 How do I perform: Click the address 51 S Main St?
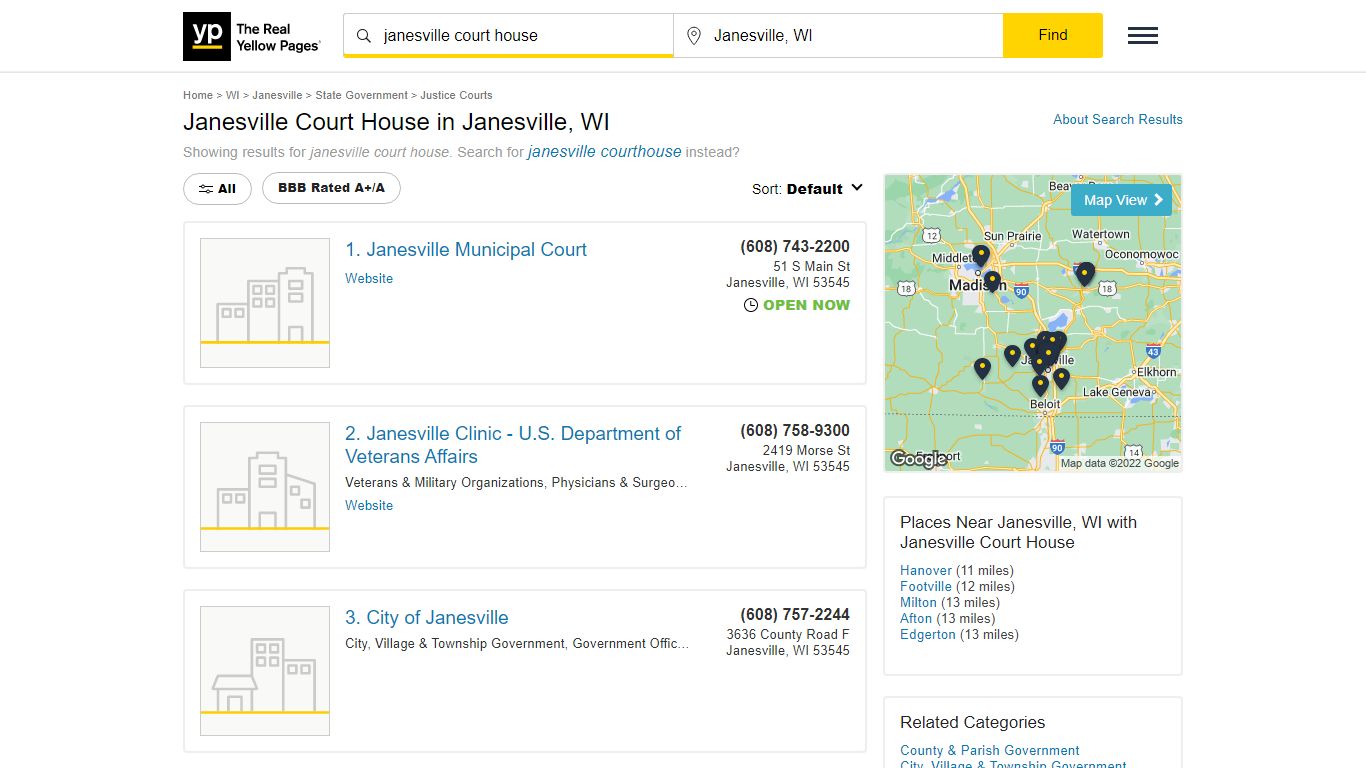tap(811, 266)
